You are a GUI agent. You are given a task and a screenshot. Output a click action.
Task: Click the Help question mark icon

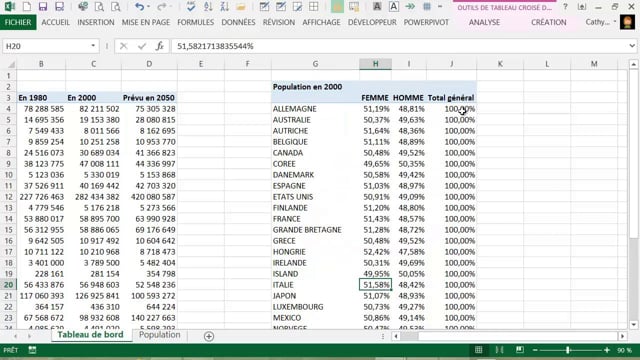(x=565, y=7)
